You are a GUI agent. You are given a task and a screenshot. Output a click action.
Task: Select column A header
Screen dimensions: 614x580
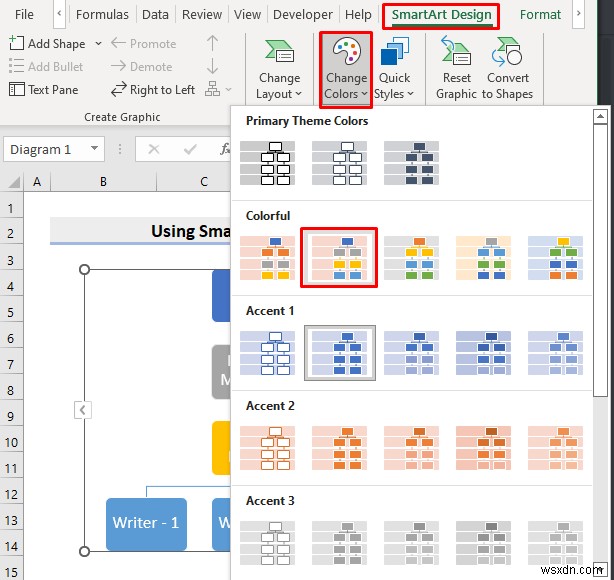pyautogui.click(x=37, y=182)
